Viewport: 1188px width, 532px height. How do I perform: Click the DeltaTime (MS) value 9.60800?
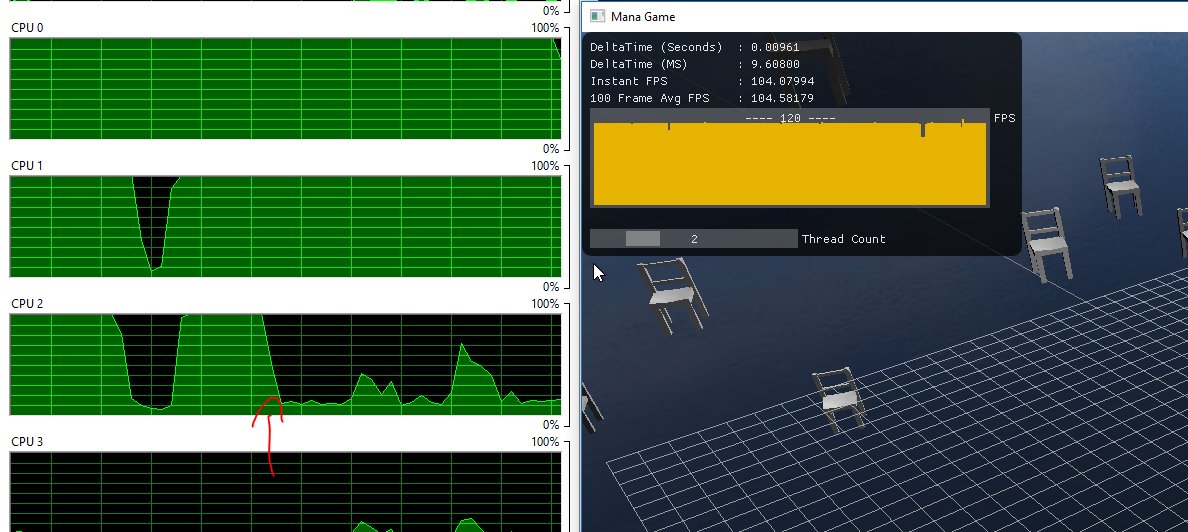[x=775, y=64]
